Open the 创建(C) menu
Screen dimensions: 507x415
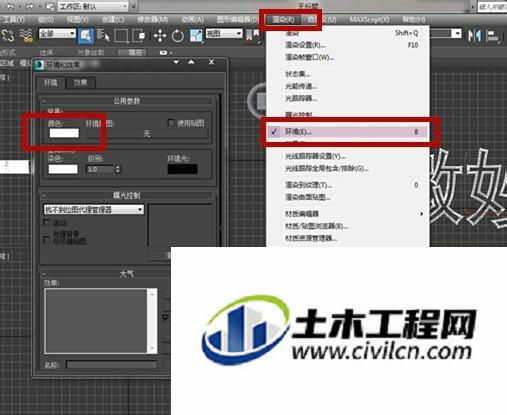(x=113, y=20)
